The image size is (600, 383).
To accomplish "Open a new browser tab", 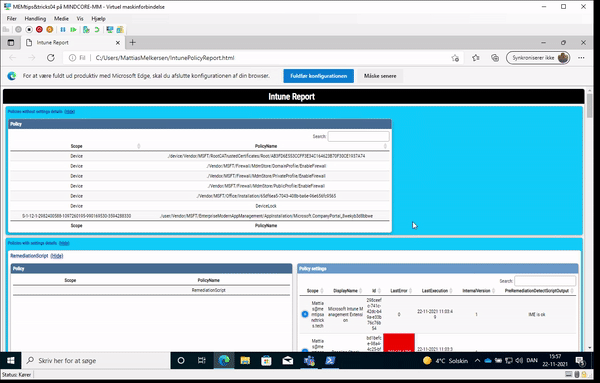I will (132, 42).
